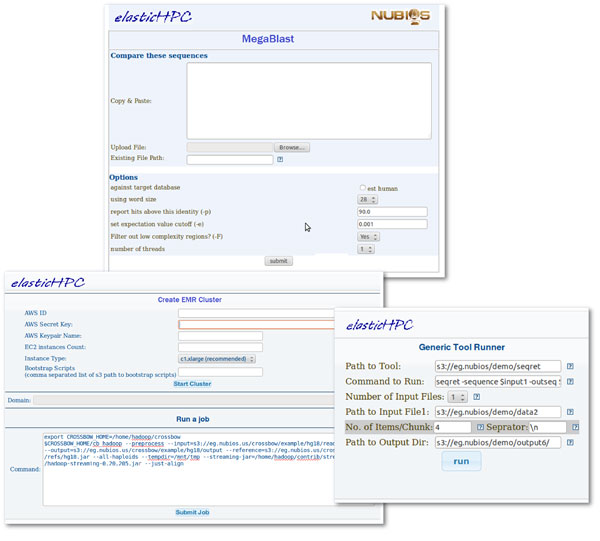The image size is (600, 541).
Task: Click the MegaBlast page title
Action: pos(268,39)
